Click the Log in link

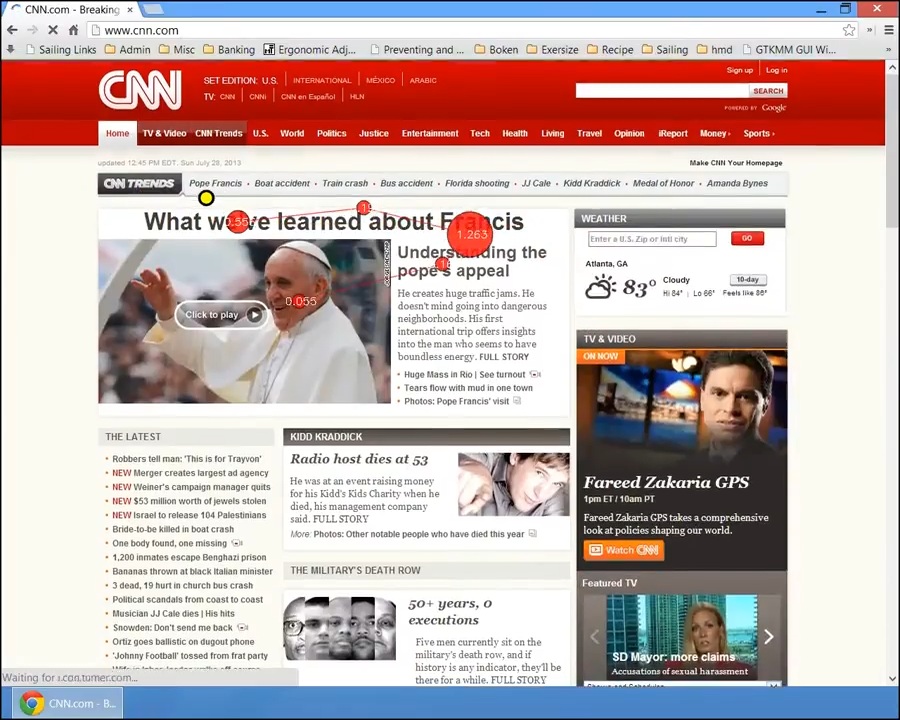(777, 70)
